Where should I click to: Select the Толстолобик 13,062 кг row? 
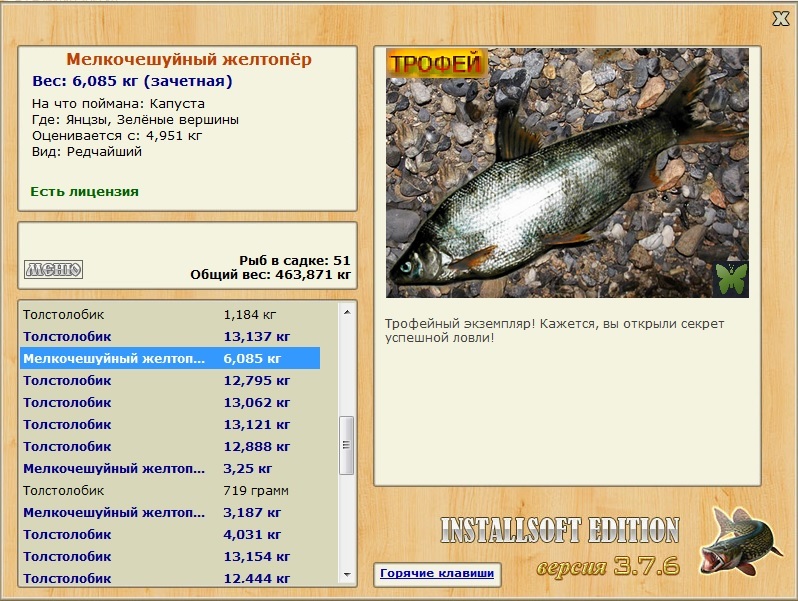(x=170, y=403)
